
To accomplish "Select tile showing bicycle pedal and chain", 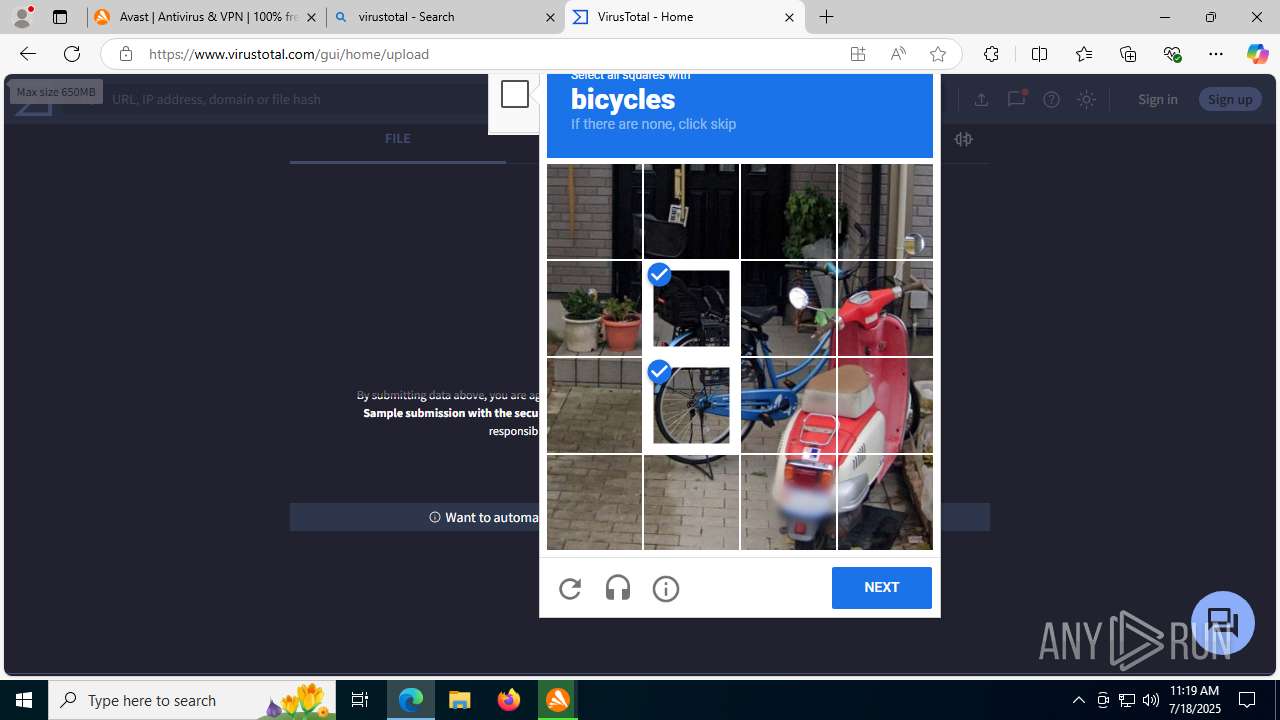I will tap(788, 405).
